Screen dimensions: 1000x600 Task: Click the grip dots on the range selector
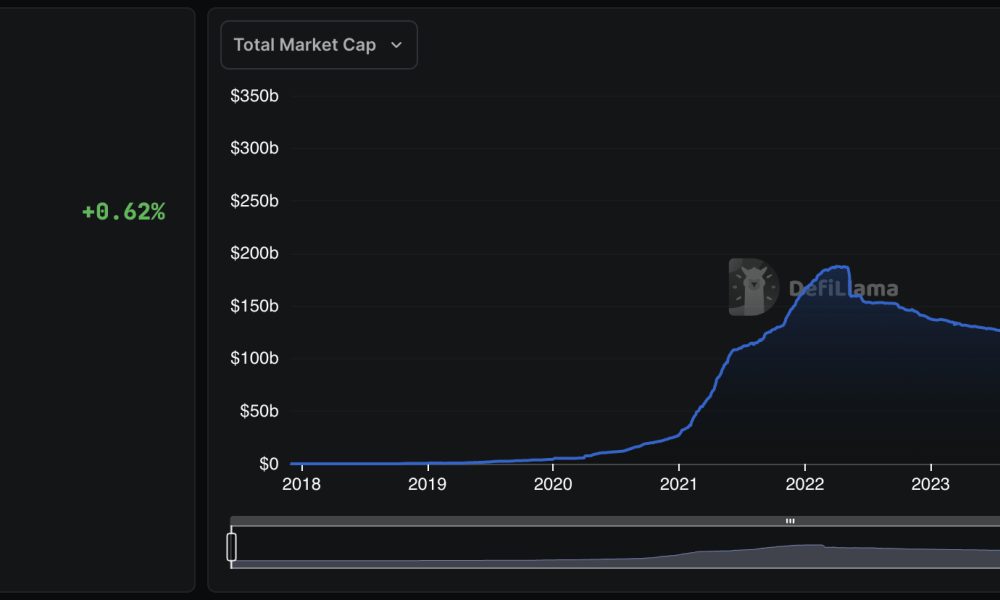tap(790, 521)
